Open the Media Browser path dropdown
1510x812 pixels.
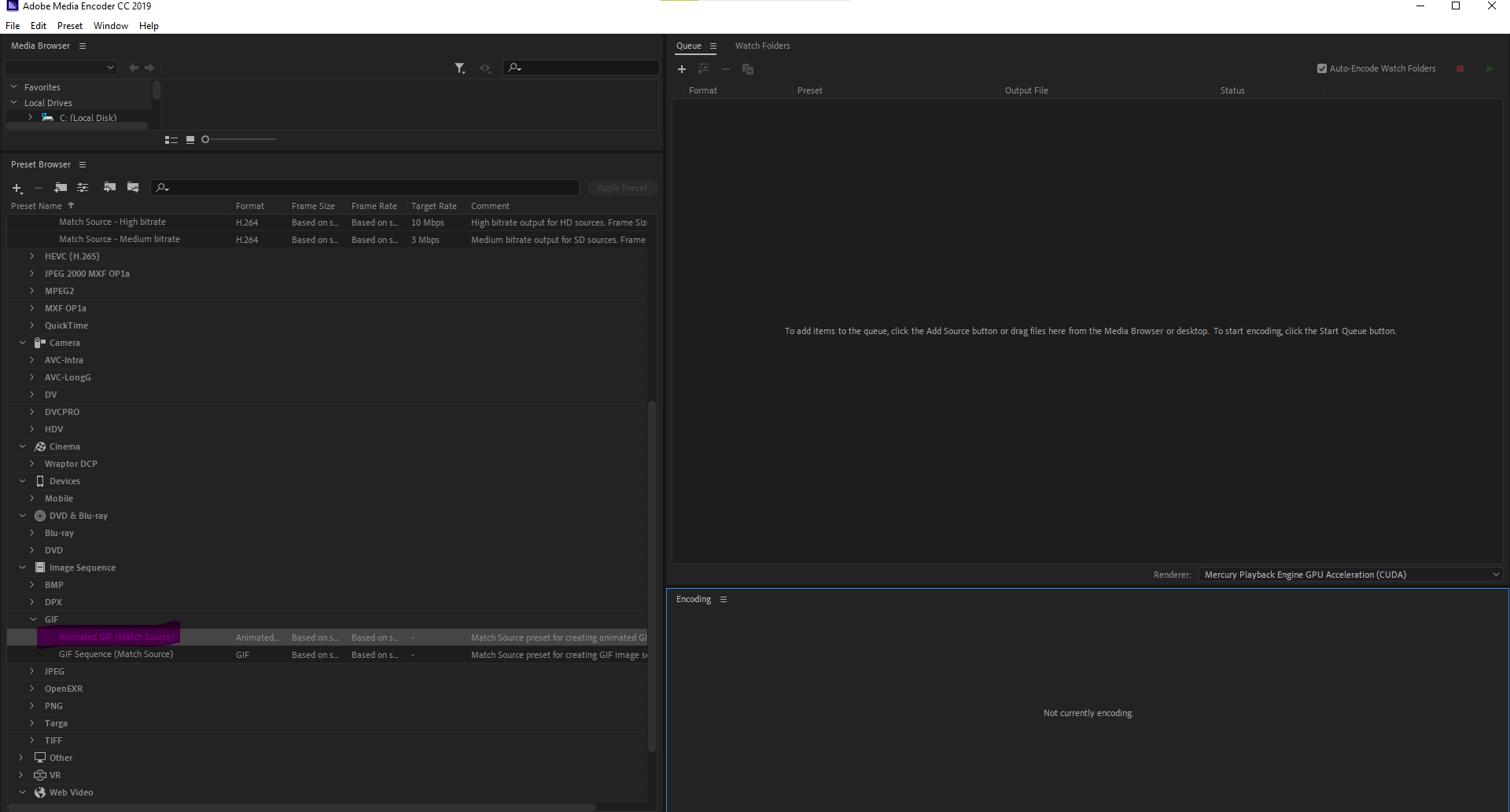(61, 68)
